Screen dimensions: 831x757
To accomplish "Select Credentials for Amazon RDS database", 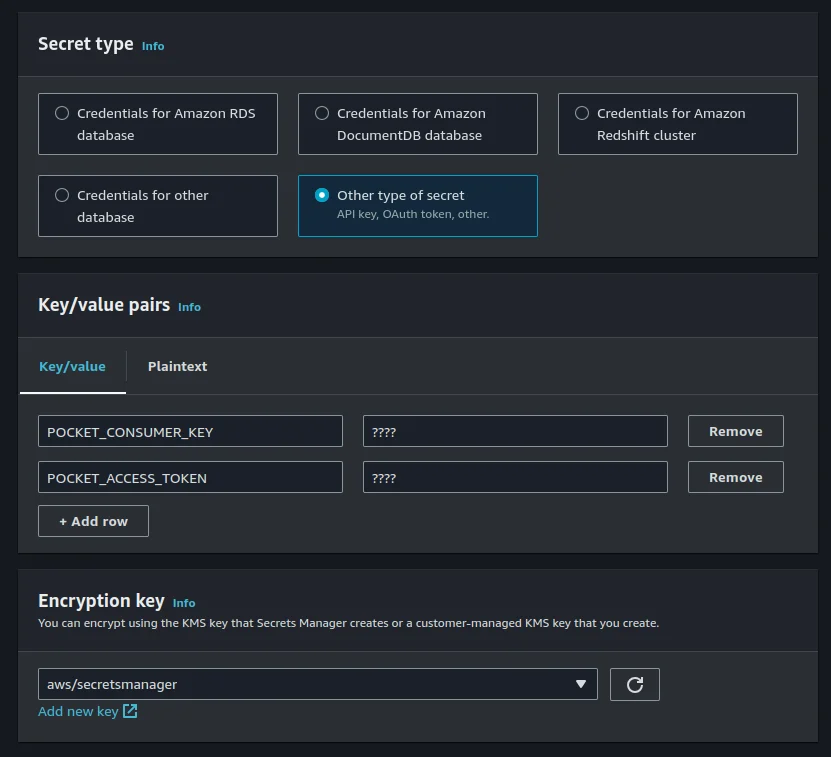I will click(62, 114).
